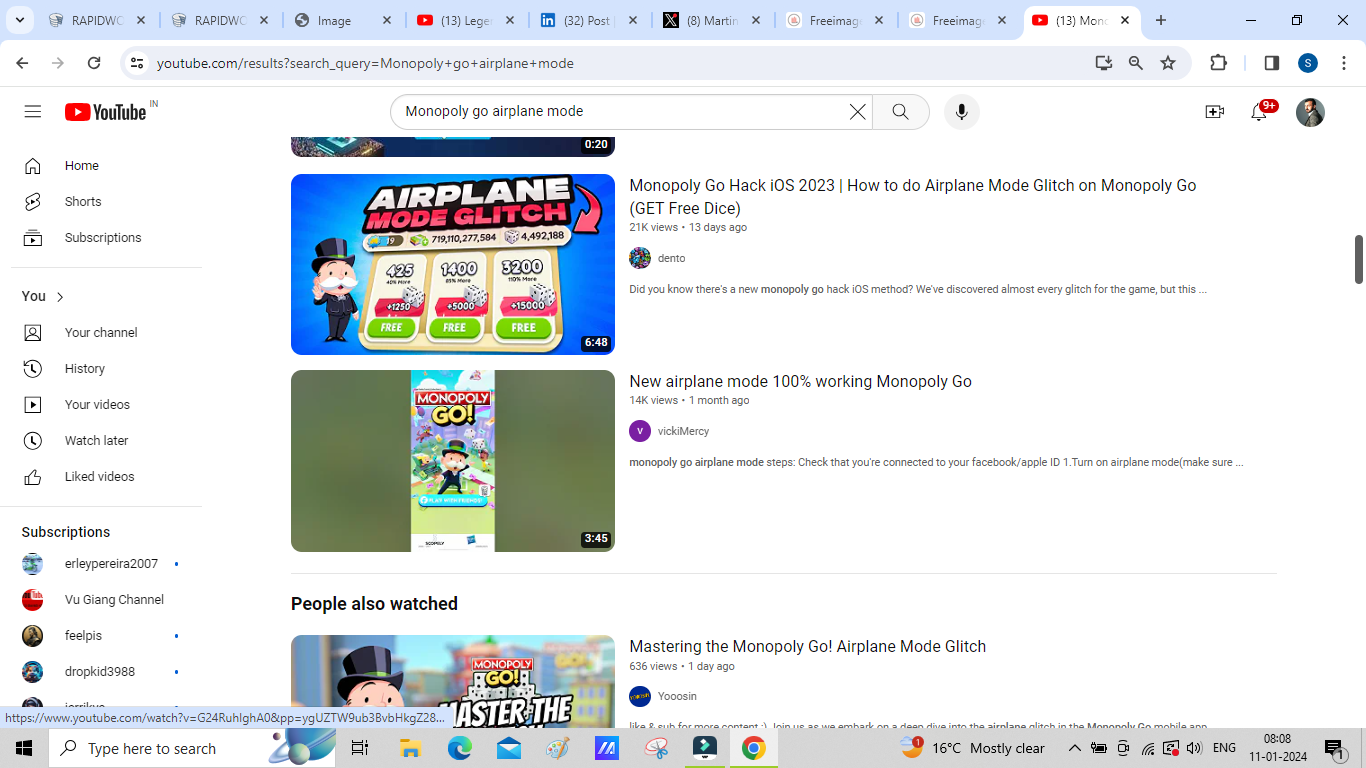This screenshot has width=1366, height=768.
Task: Click the Yooosin channel avatar
Action: coord(640,696)
